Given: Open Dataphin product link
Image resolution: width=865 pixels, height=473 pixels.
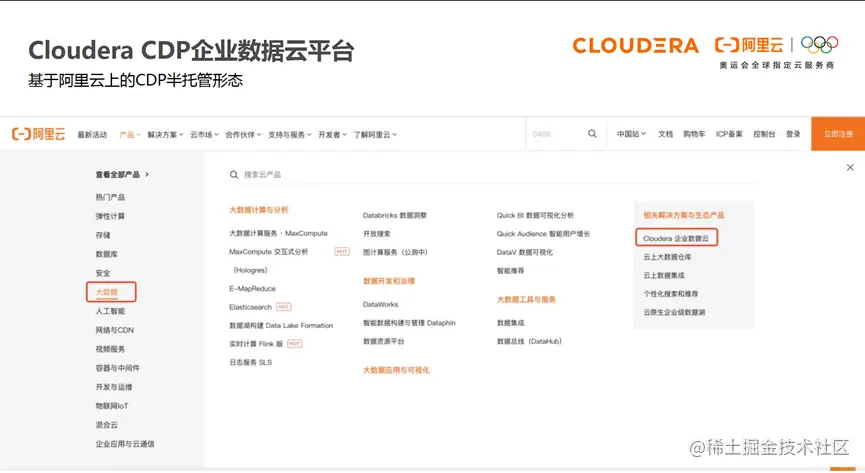Looking at the screenshot, I should [x=409, y=323].
